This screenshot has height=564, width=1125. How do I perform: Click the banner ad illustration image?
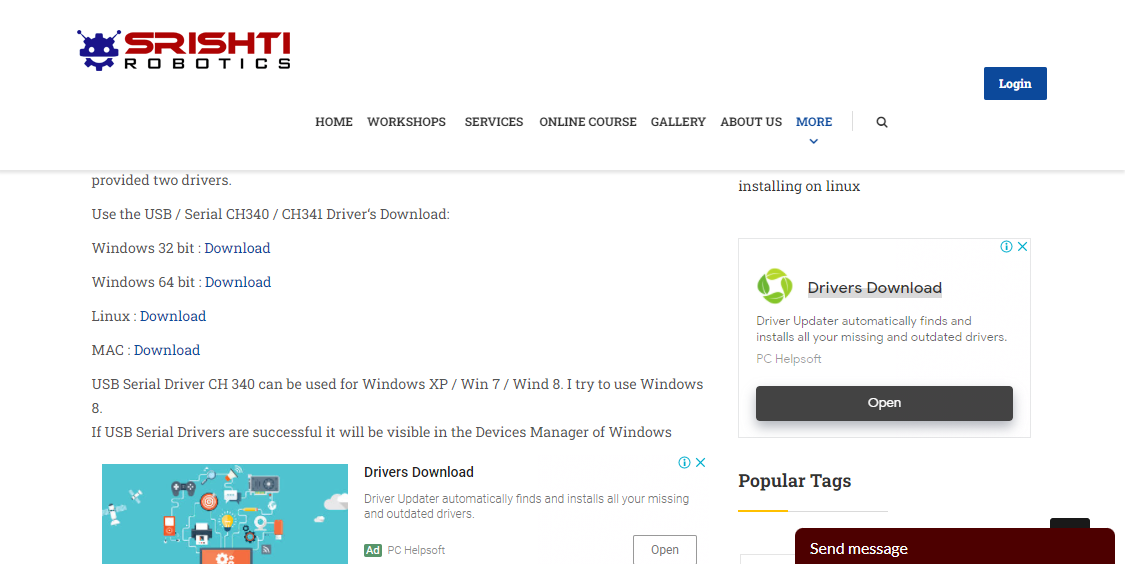pos(224,513)
